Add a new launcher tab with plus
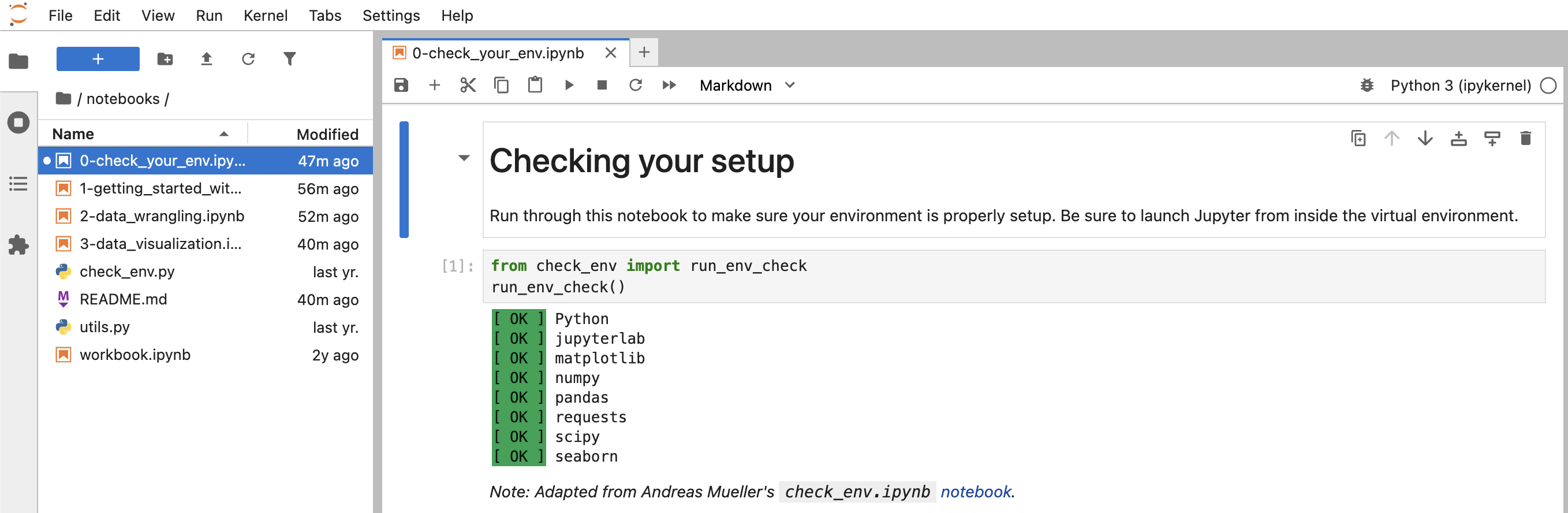Viewport: 1568px width, 513px height. coord(644,53)
